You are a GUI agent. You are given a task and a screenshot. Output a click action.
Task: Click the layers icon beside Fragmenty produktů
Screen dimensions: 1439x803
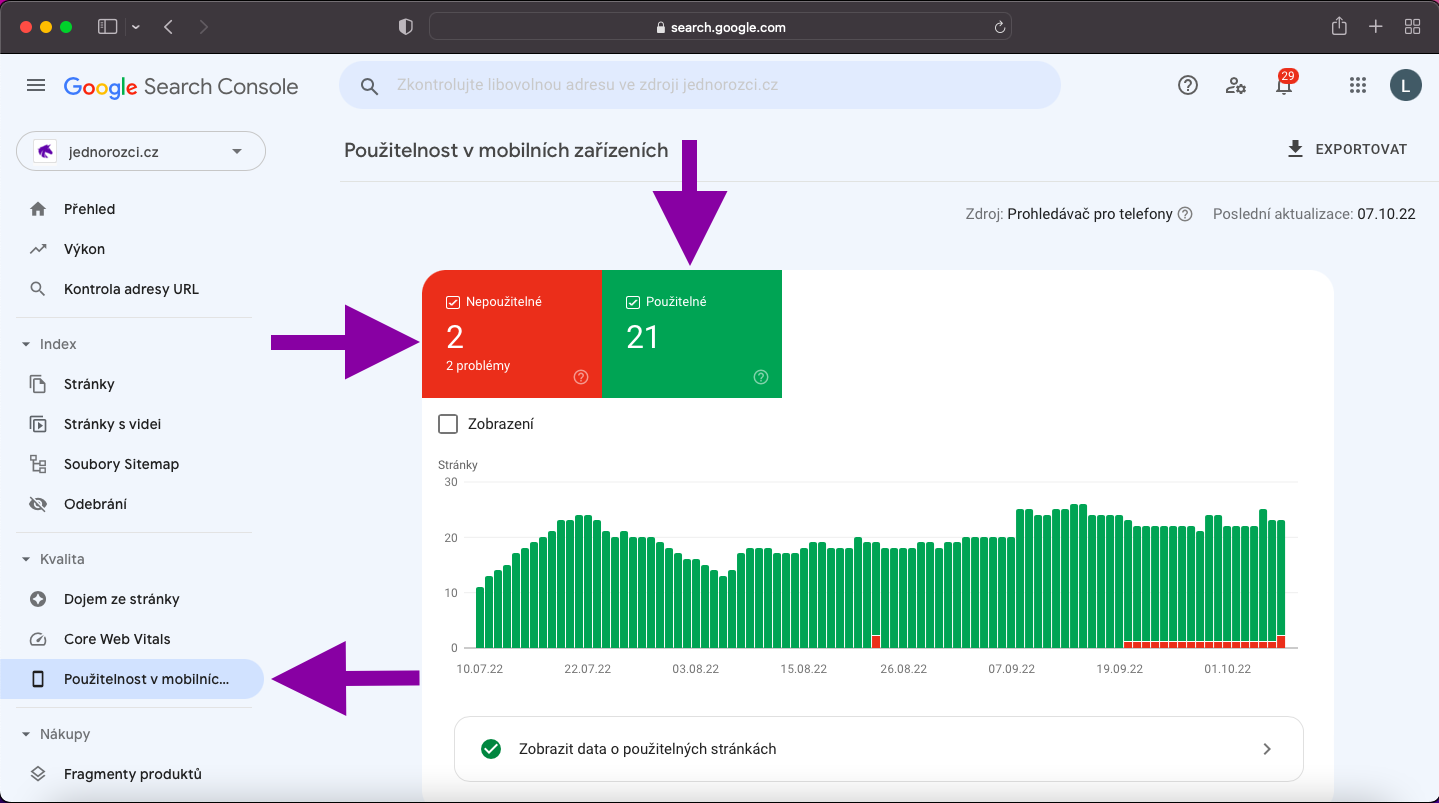[x=38, y=774]
